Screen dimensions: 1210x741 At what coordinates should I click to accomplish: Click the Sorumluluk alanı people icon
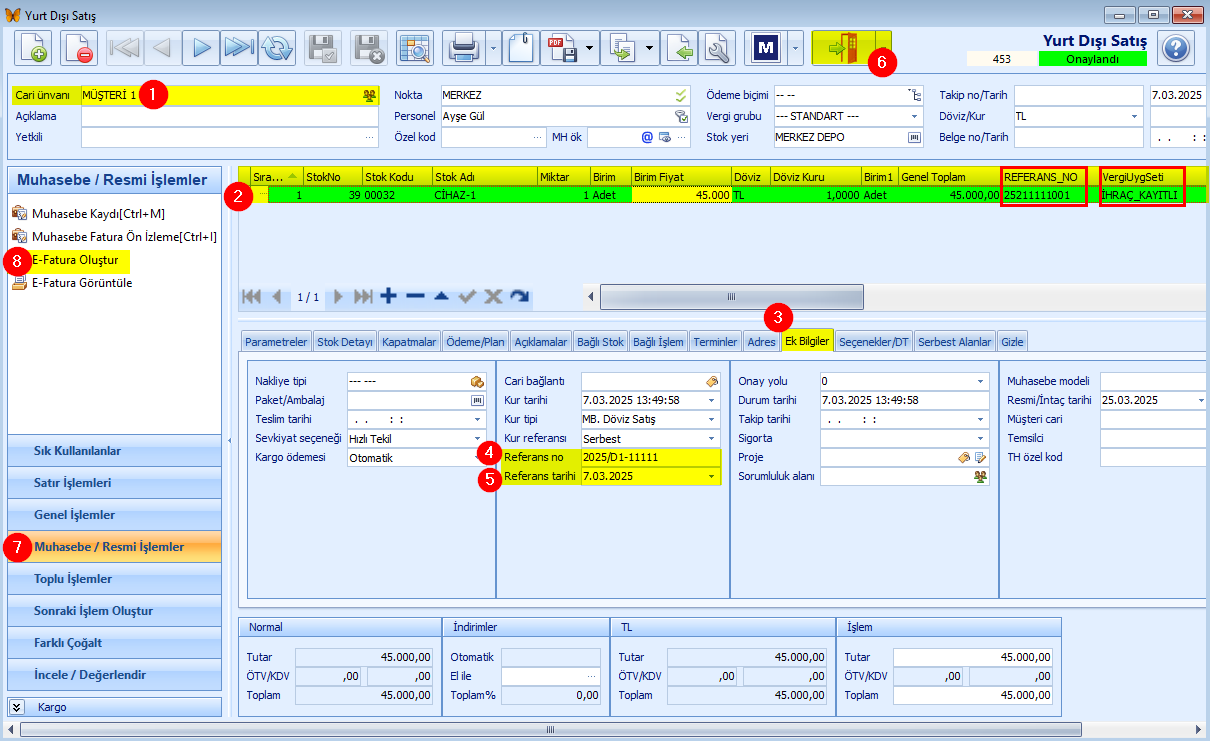pos(981,477)
